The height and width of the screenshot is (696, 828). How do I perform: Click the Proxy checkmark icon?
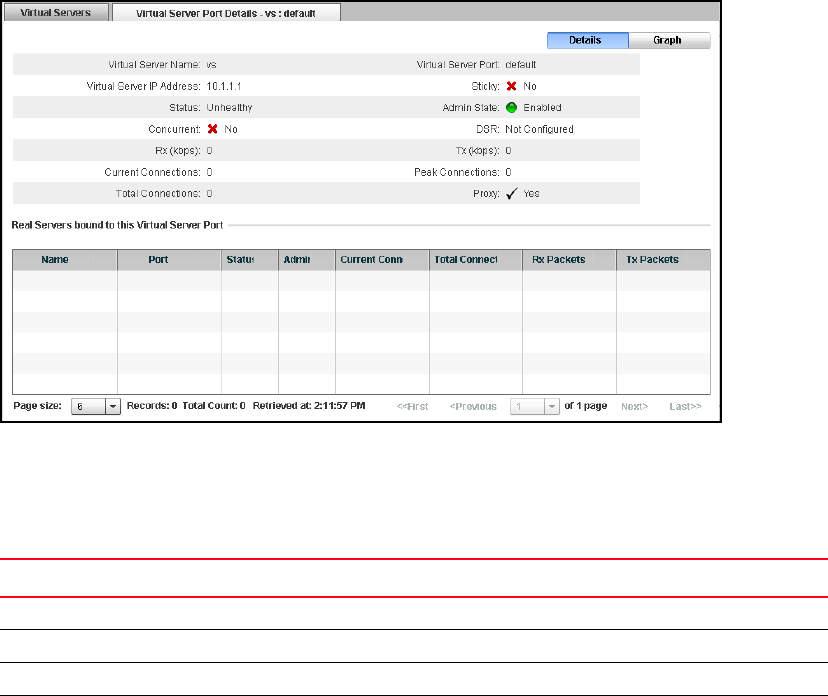pyautogui.click(x=510, y=194)
